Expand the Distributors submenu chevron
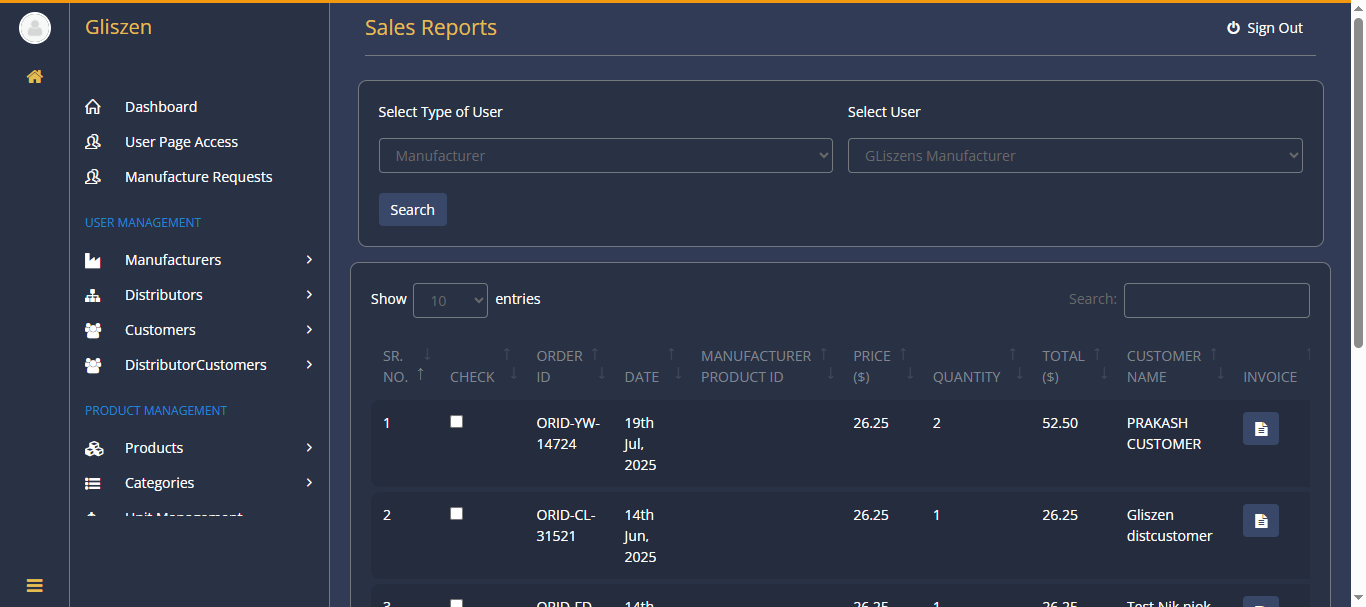Image resolution: width=1366 pixels, height=607 pixels. point(309,295)
